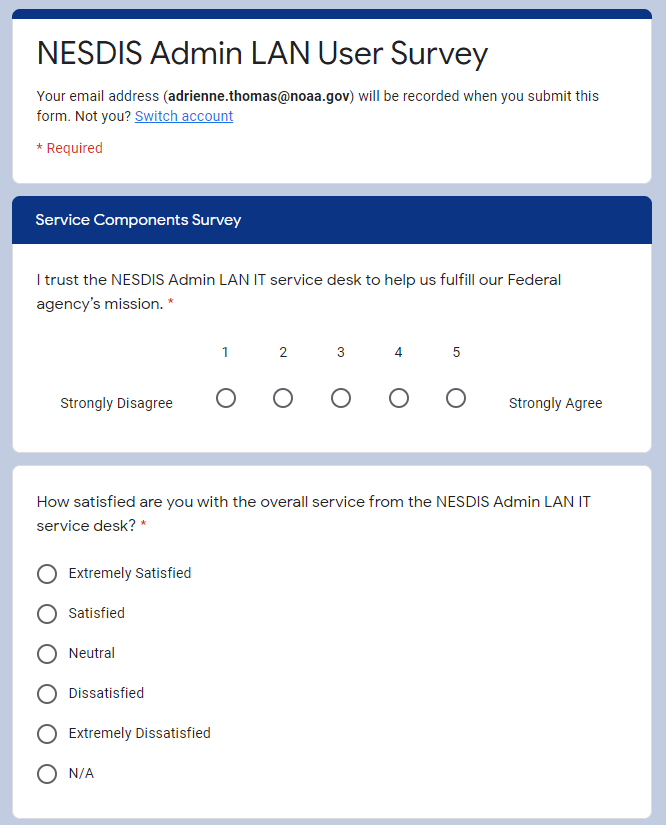Mark the N/A radio option
This screenshot has height=825, width=666.
coord(47,774)
